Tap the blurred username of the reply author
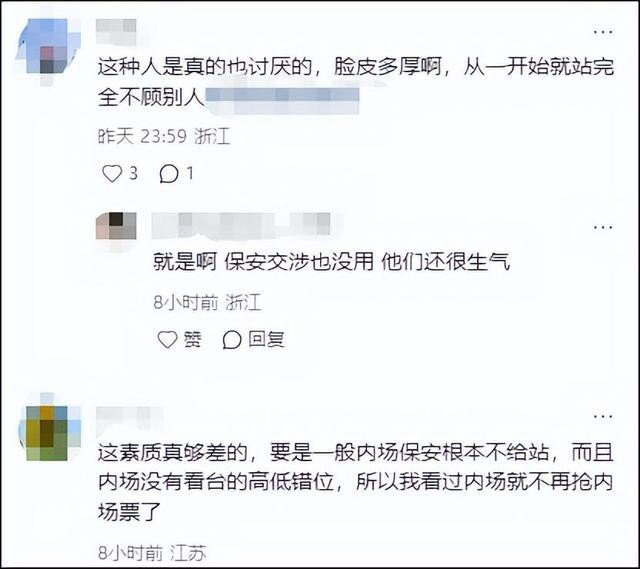640x569 pixels. [241, 225]
